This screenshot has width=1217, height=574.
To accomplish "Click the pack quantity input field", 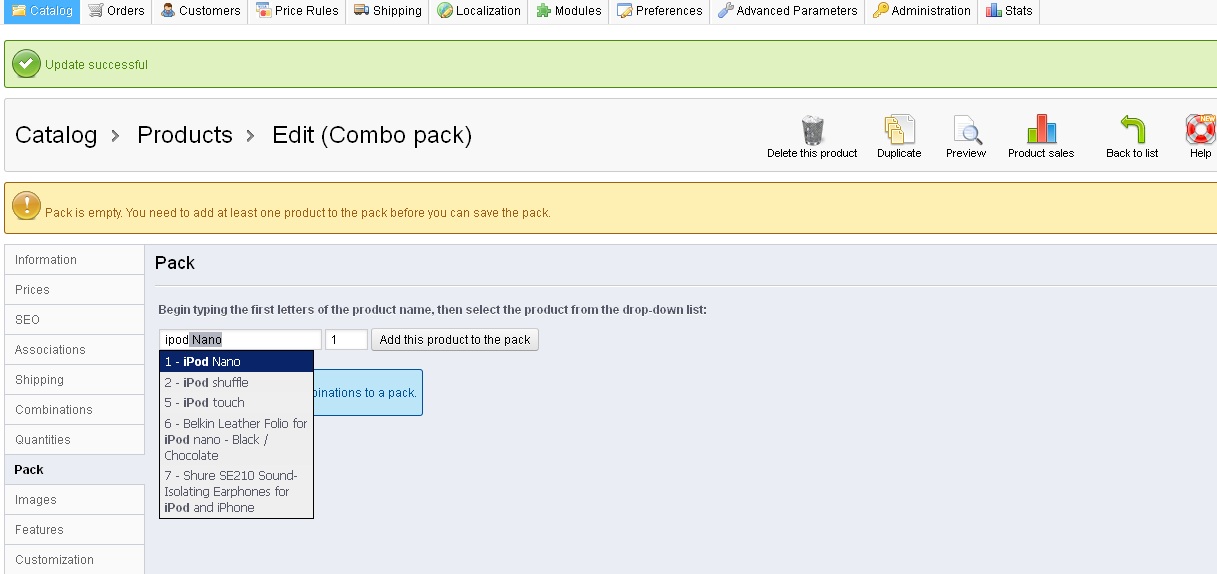I will (x=346, y=340).
